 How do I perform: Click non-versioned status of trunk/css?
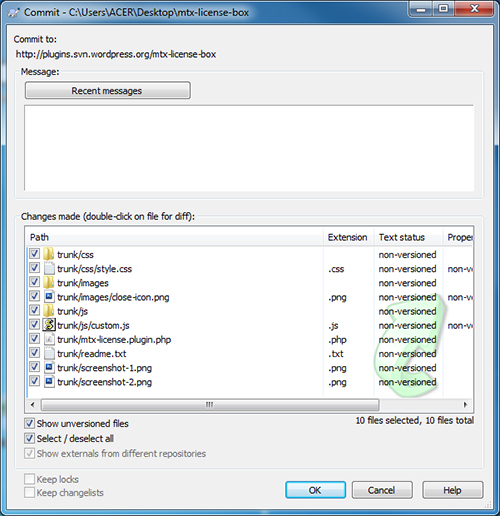407,255
